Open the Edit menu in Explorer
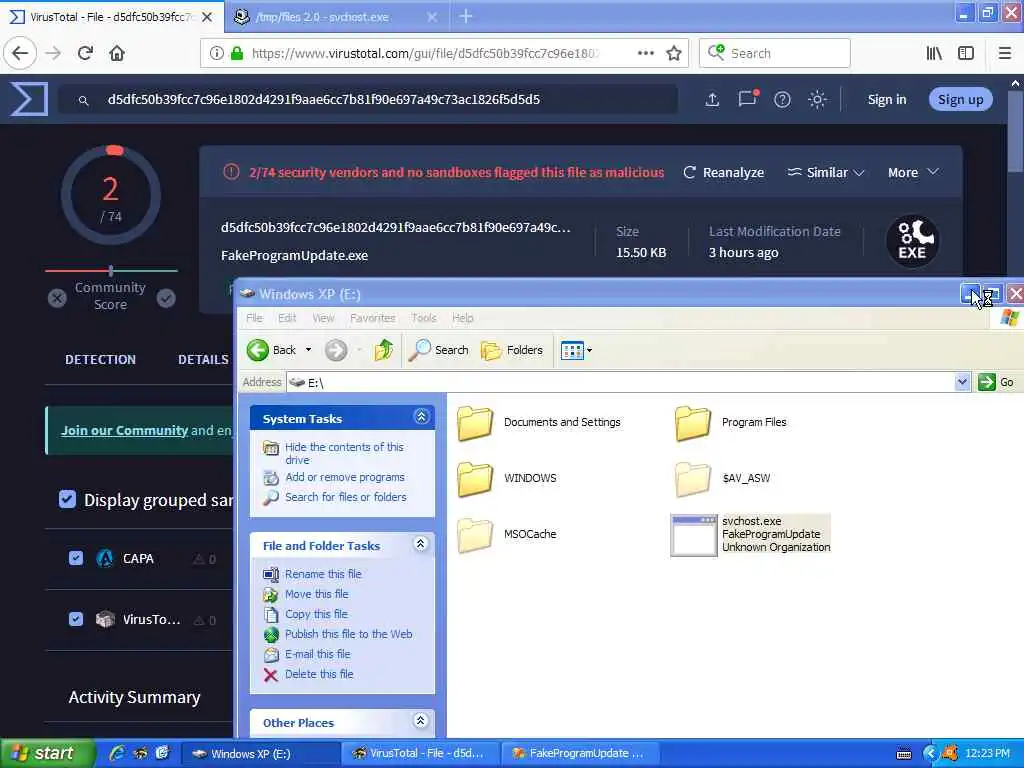This screenshot has width=1024, height=768. click(x=287, y=318)
